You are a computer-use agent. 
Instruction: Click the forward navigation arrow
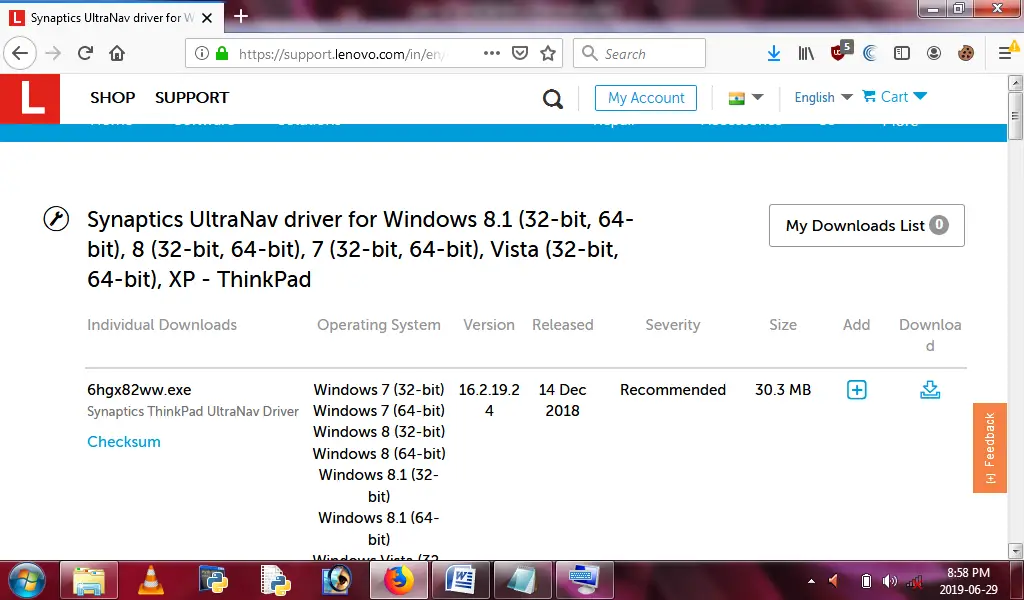tap(54, 54)
